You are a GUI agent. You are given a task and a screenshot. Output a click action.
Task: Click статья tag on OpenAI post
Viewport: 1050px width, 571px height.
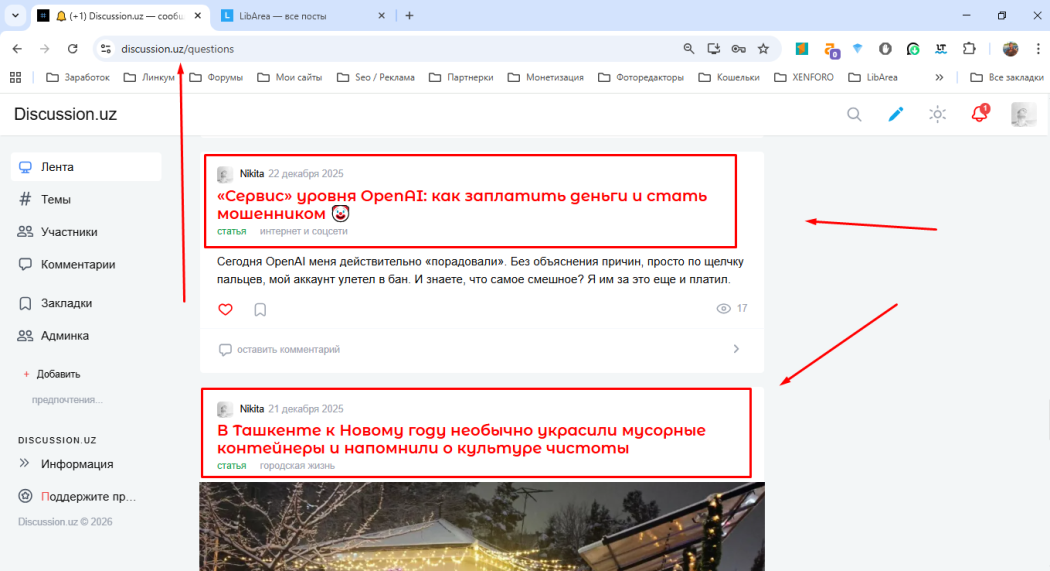coord(232,231)
